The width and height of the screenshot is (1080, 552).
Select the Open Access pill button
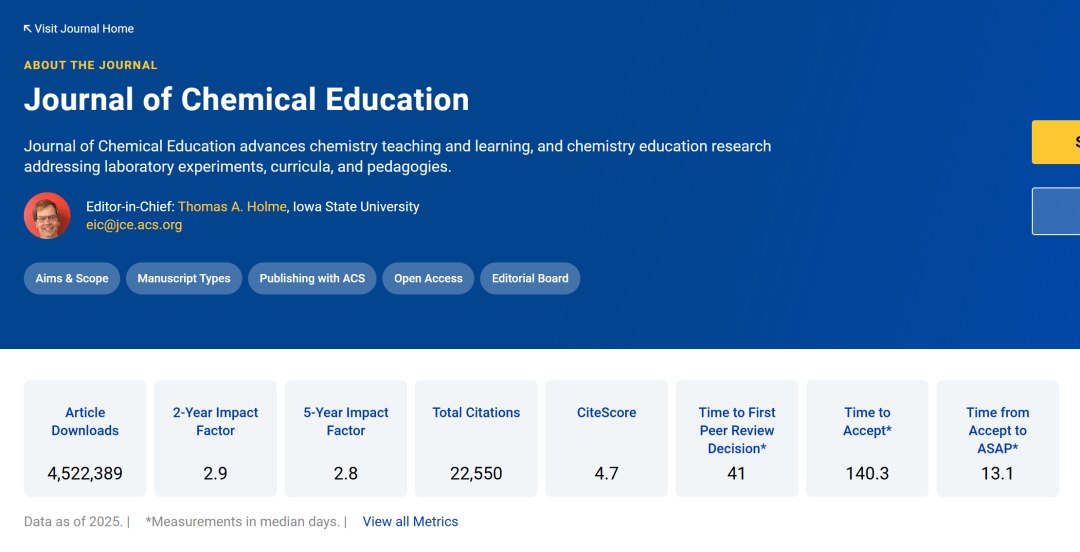click(428, 279)
